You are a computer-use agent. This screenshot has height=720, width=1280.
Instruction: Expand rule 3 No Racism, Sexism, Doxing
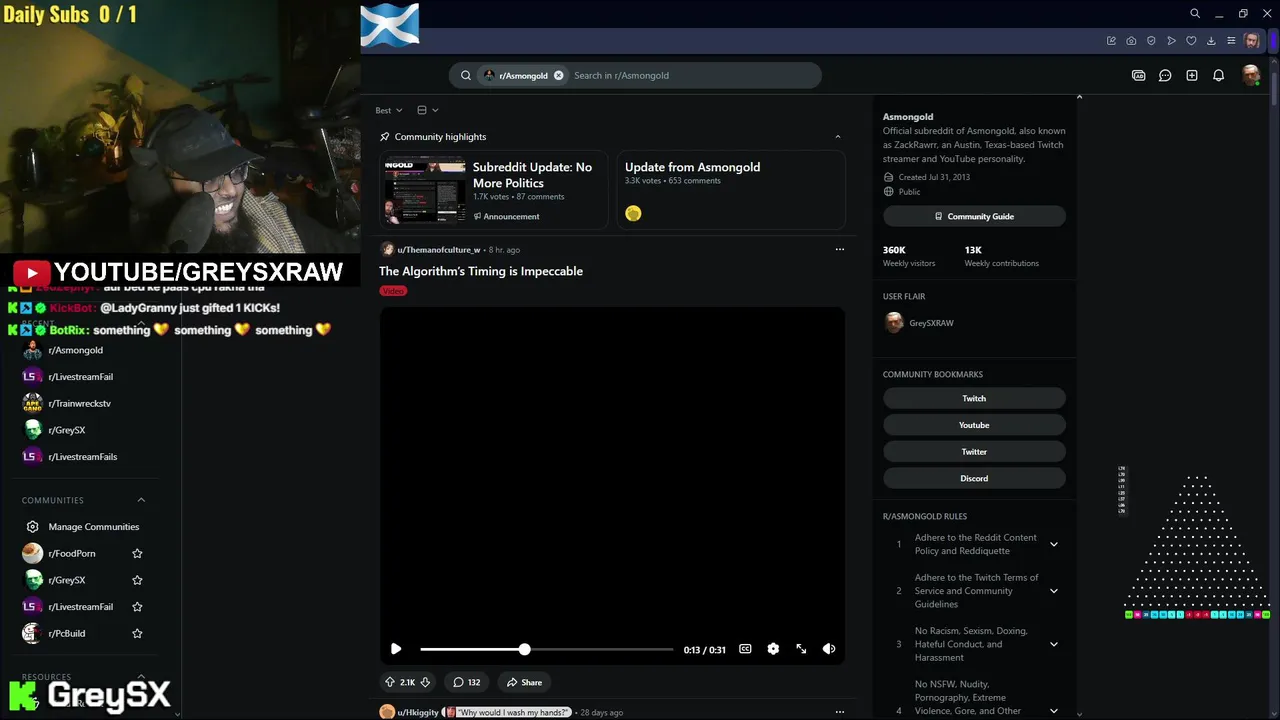point(1053,644)
